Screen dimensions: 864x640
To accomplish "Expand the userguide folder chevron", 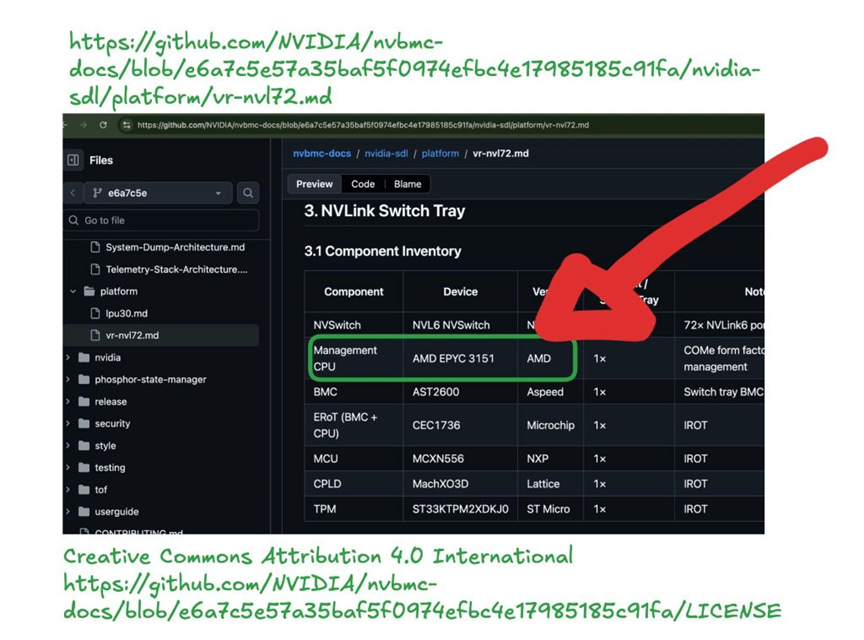I will (x=68, y=512).
